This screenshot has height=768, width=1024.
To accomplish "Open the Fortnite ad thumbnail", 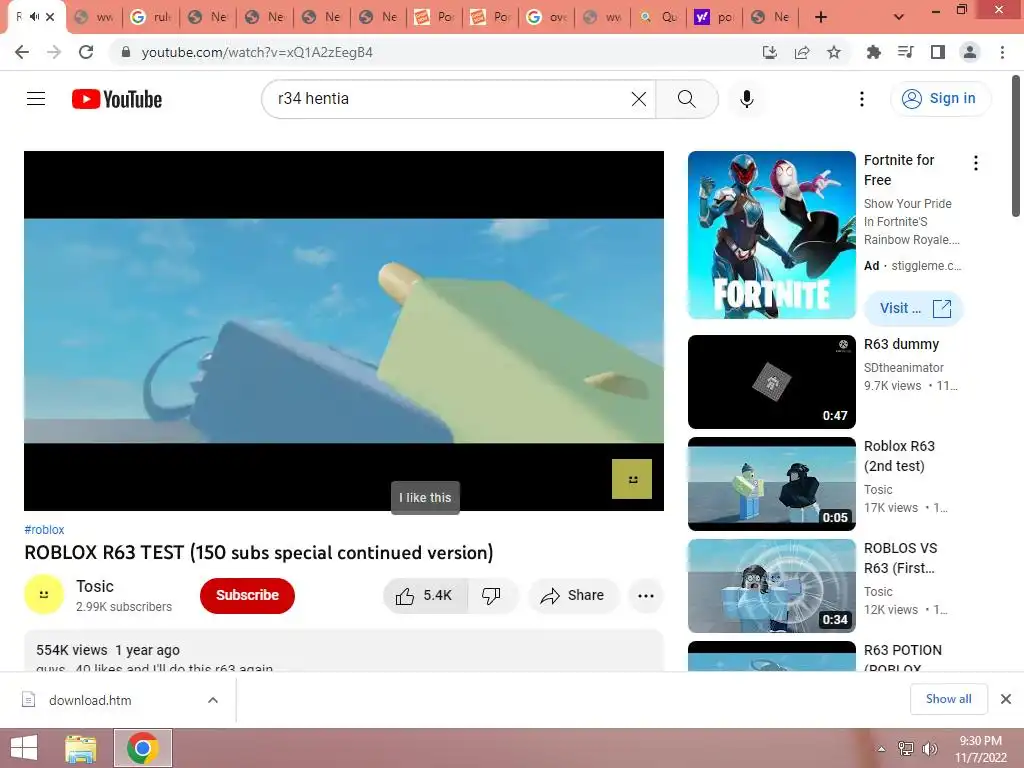I will coord(771,235).
